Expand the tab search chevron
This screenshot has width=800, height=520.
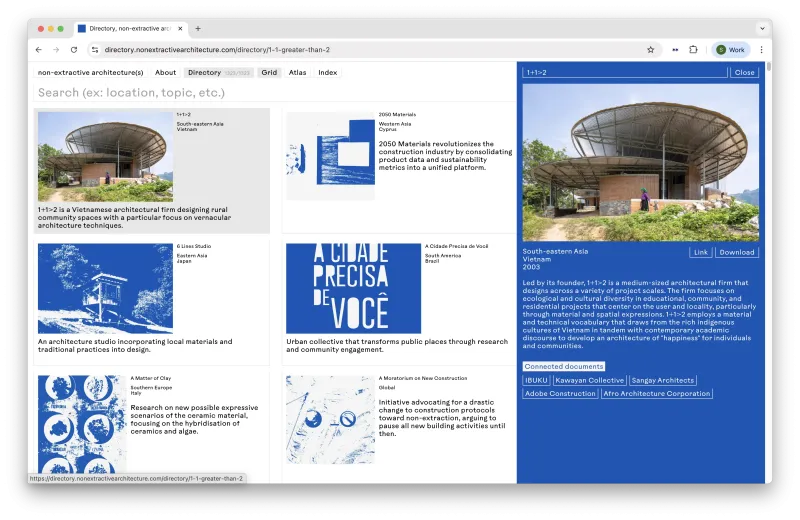click(x=762, y=29)
